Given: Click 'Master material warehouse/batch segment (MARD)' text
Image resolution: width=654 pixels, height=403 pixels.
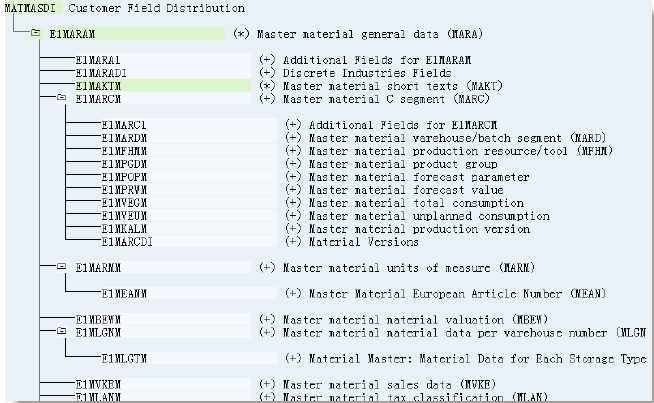Looking at the screenshot, I should tap(457, 138).
